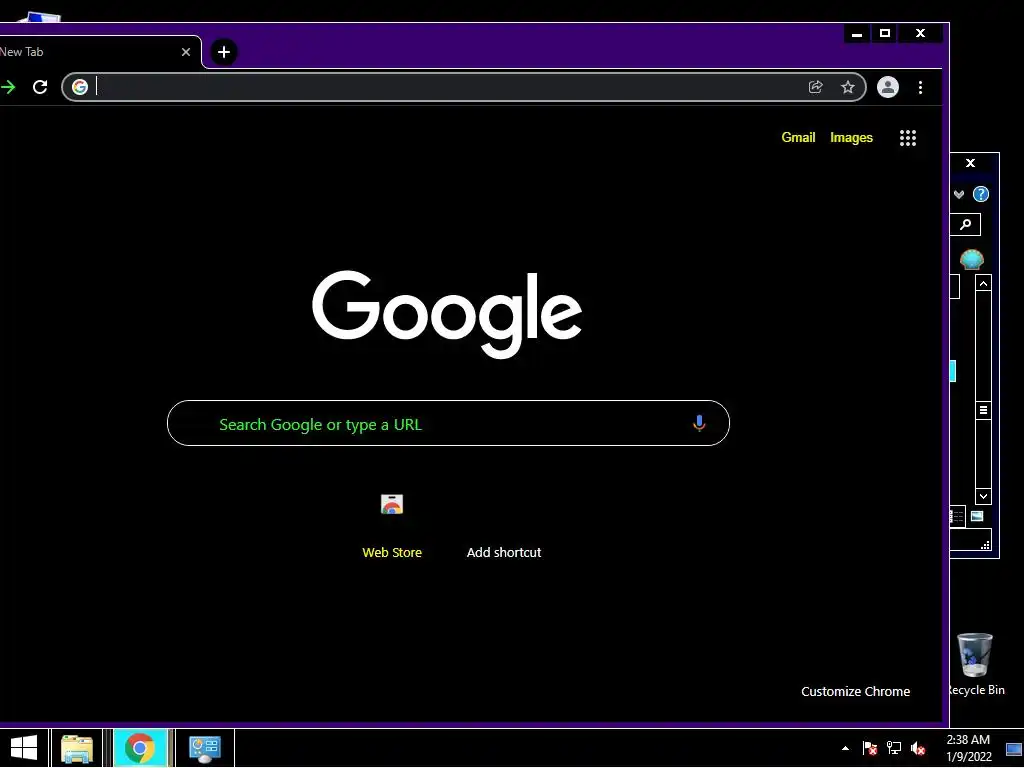This screenshot has height=768, width=1024.
Task: Switch to details view in background window
Action: click(x=957, y=517)
